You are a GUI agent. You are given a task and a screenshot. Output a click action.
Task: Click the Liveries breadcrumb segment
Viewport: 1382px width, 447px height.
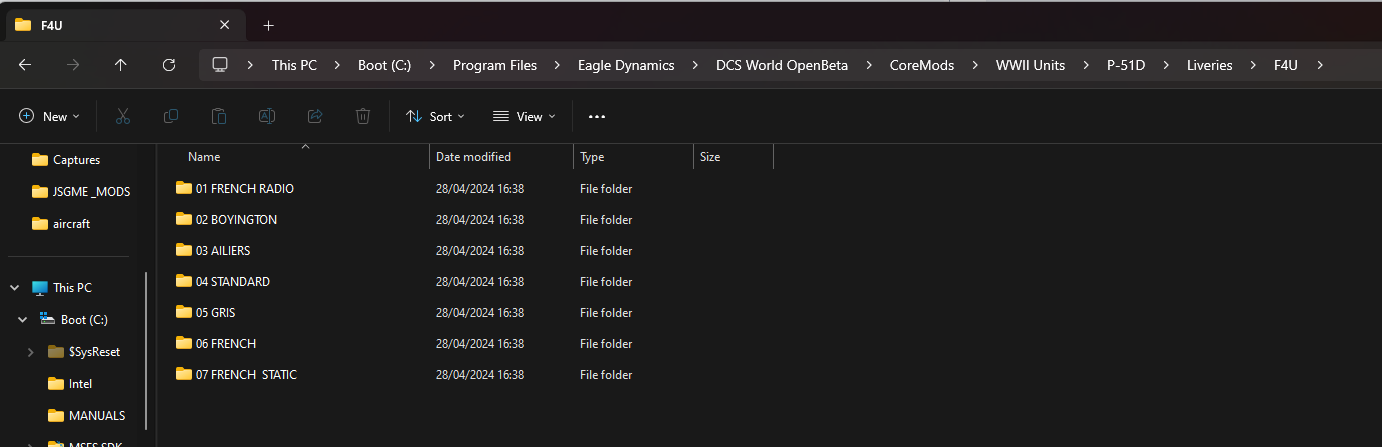pos(1209,65)
